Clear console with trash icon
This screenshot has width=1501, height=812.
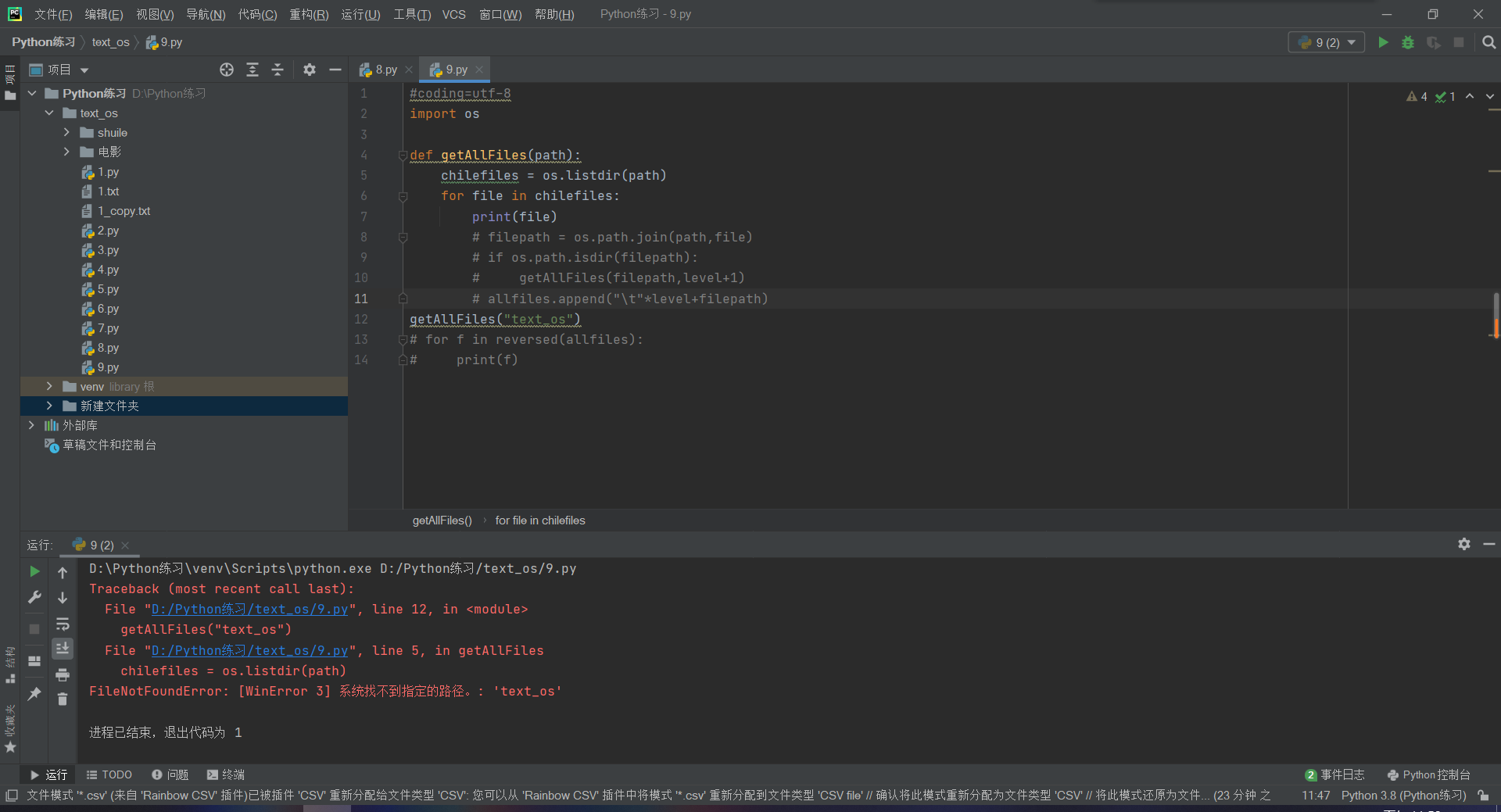tap(63, 699)
